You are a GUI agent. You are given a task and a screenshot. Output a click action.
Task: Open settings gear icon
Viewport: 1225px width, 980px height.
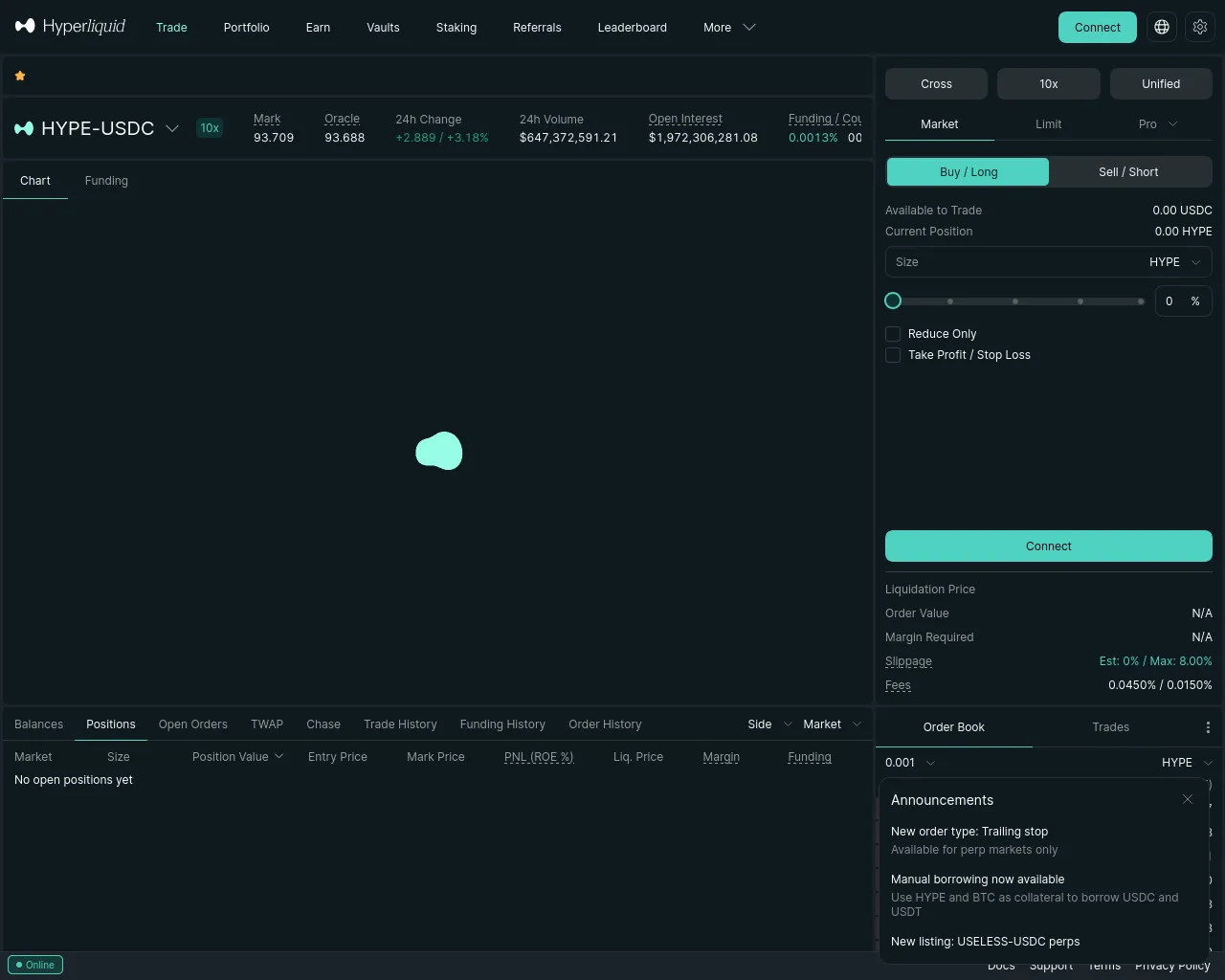coord(1200,27)
